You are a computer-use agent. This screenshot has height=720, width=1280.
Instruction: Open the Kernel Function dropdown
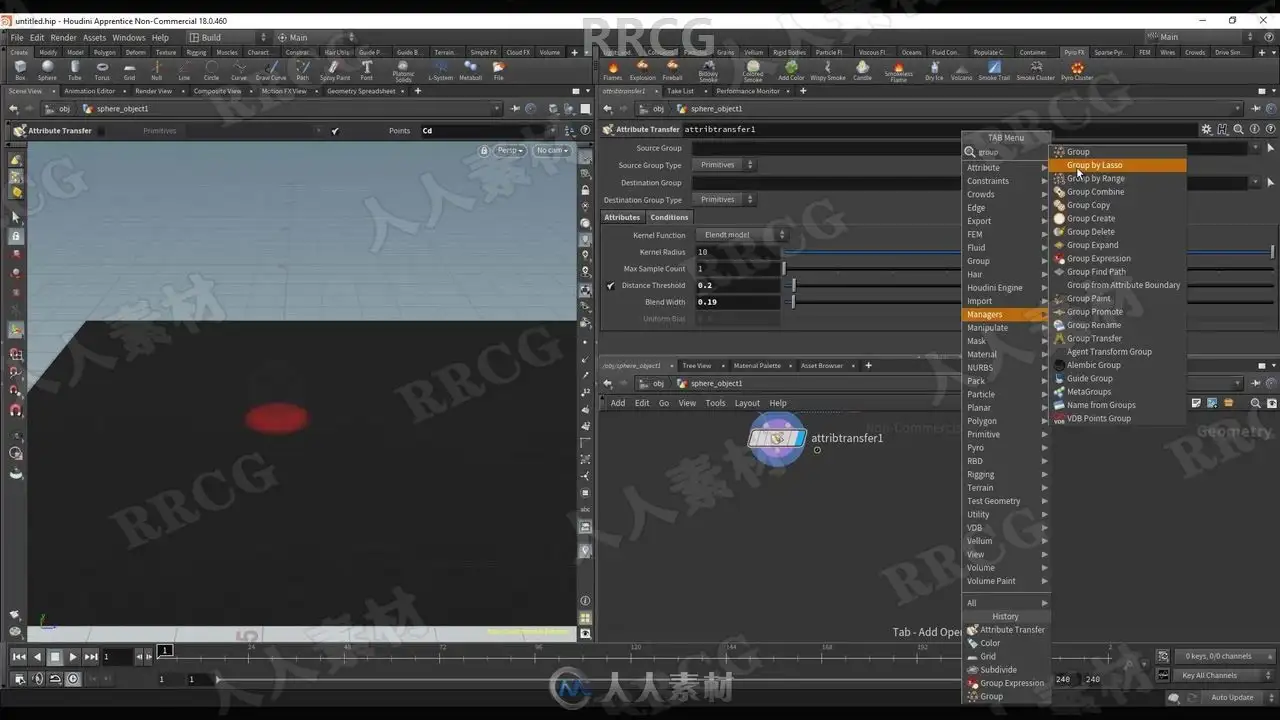coord(740,235)
